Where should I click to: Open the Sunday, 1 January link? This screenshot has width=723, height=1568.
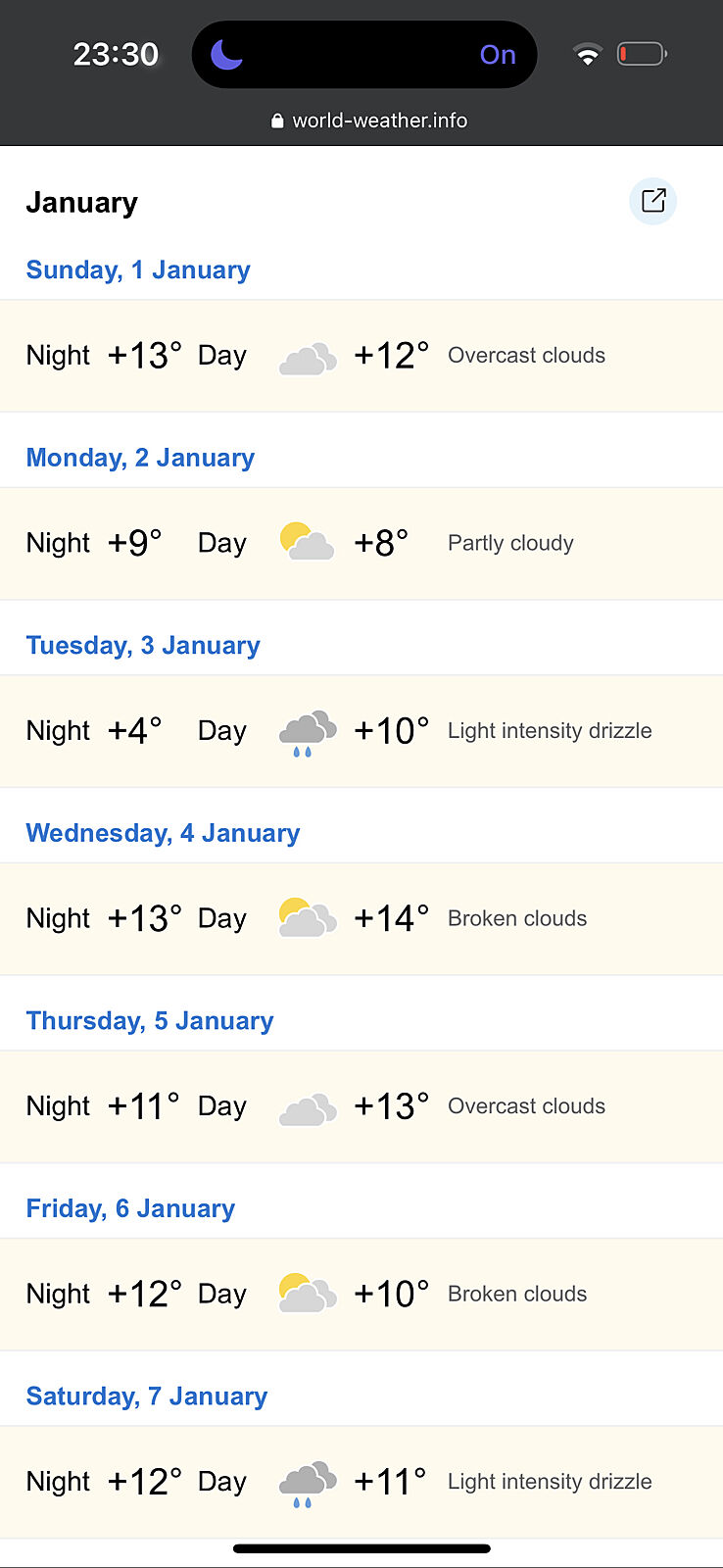point(138,269)
